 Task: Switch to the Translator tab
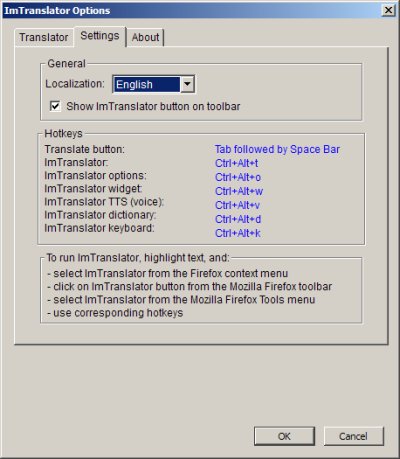[44, 37]
